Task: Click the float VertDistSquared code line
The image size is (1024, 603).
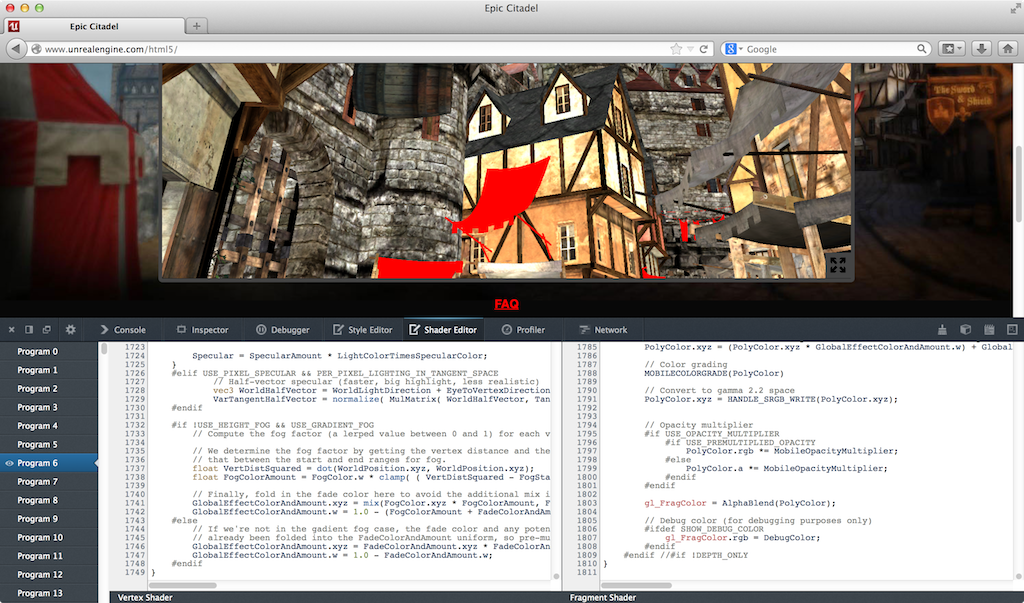Action: point(363,468)
